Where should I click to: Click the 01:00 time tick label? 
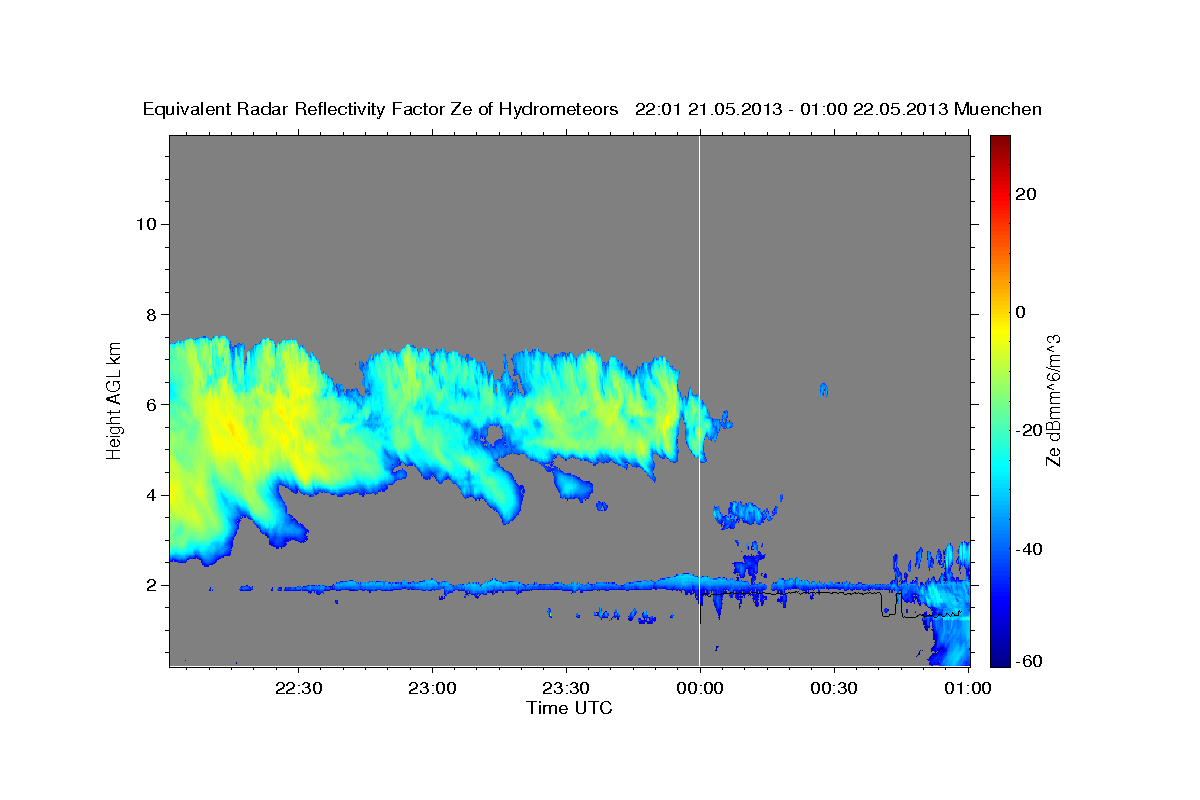click(x=968, y=688)
